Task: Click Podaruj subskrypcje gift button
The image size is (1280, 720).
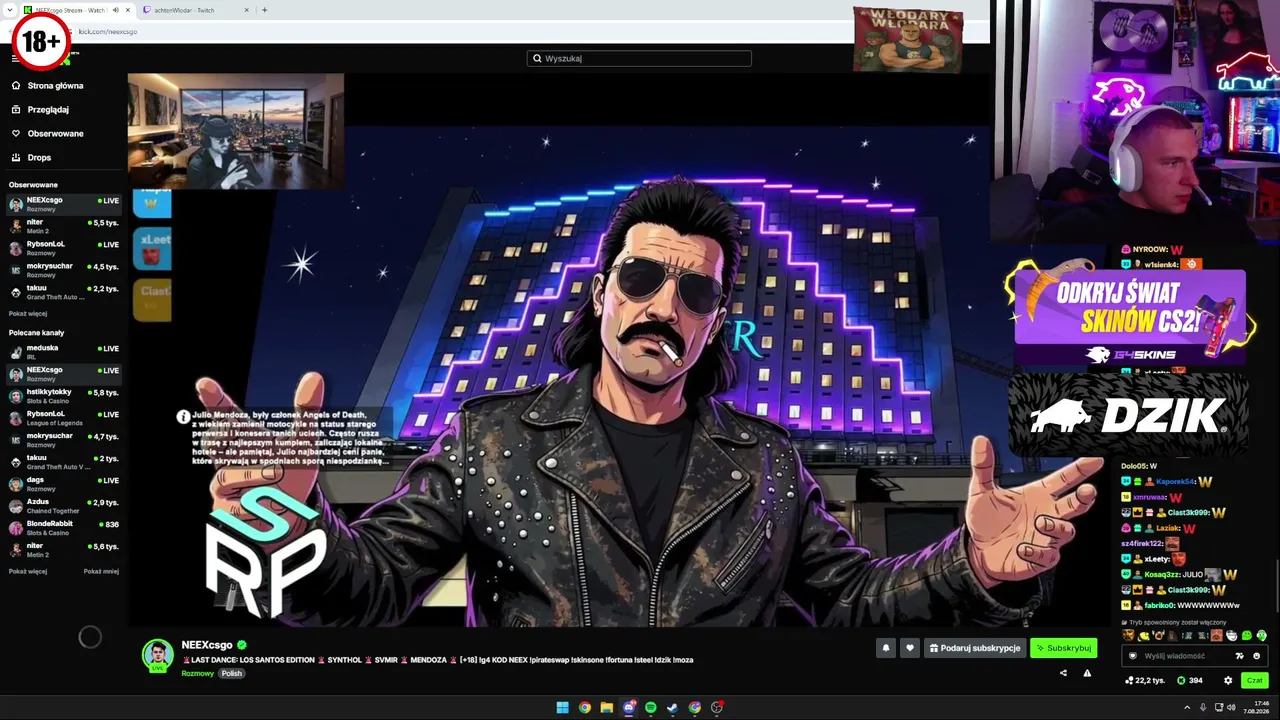Action: (975, 648)
